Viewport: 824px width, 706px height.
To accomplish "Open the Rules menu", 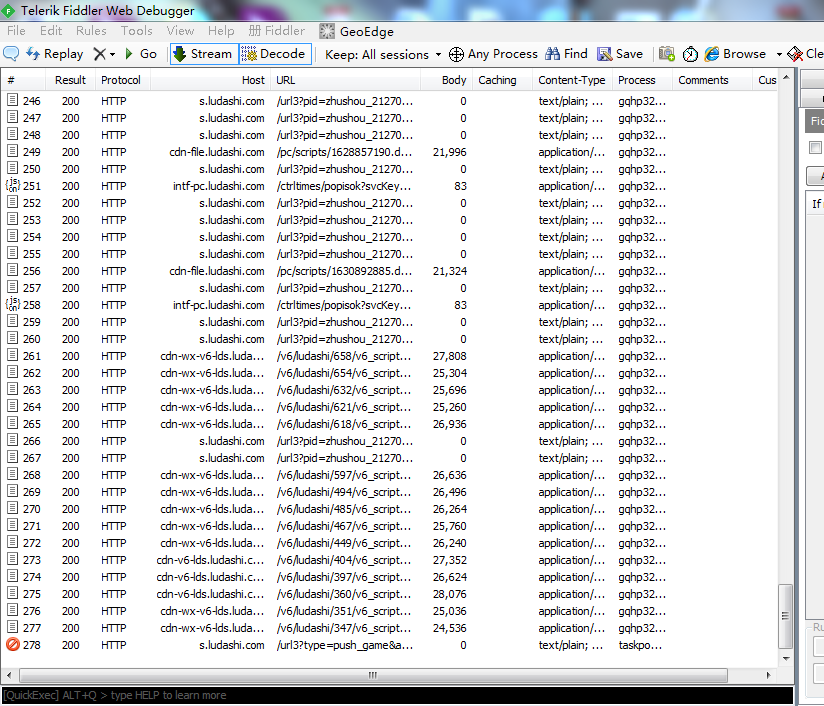I will click(91, 31).
